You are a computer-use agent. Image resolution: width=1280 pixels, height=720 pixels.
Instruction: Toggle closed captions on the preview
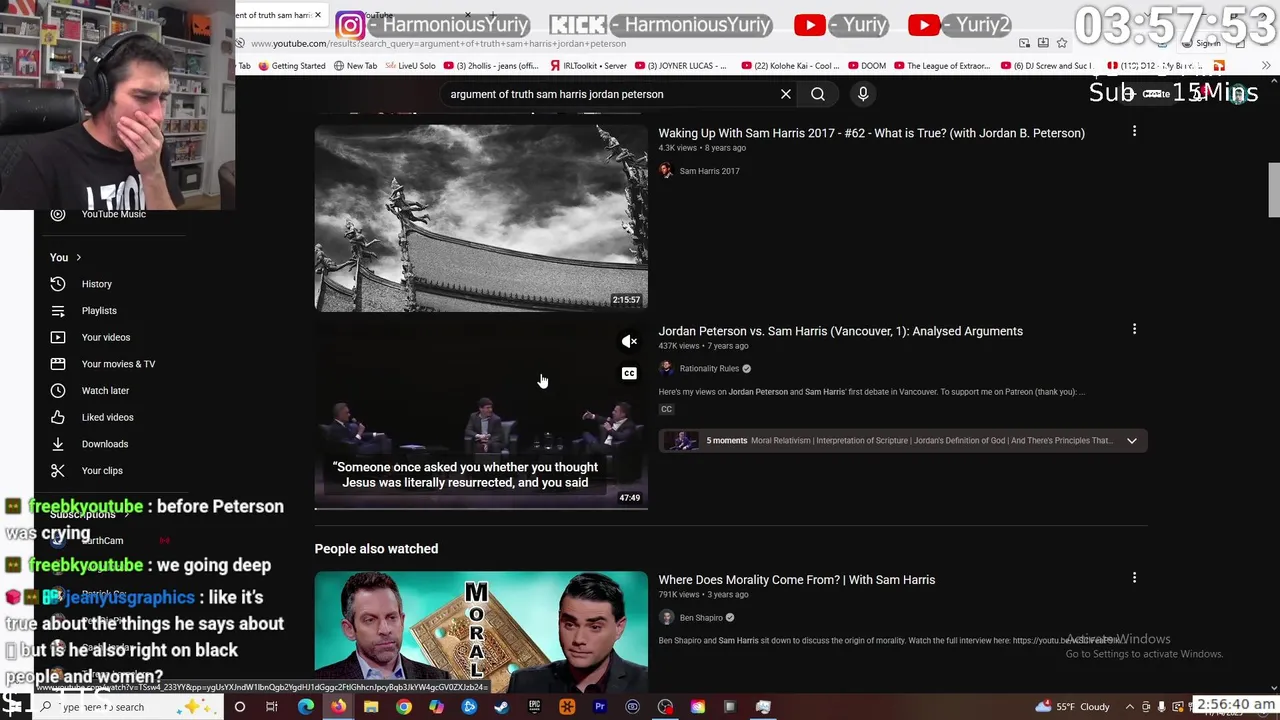tap(629, 374)
